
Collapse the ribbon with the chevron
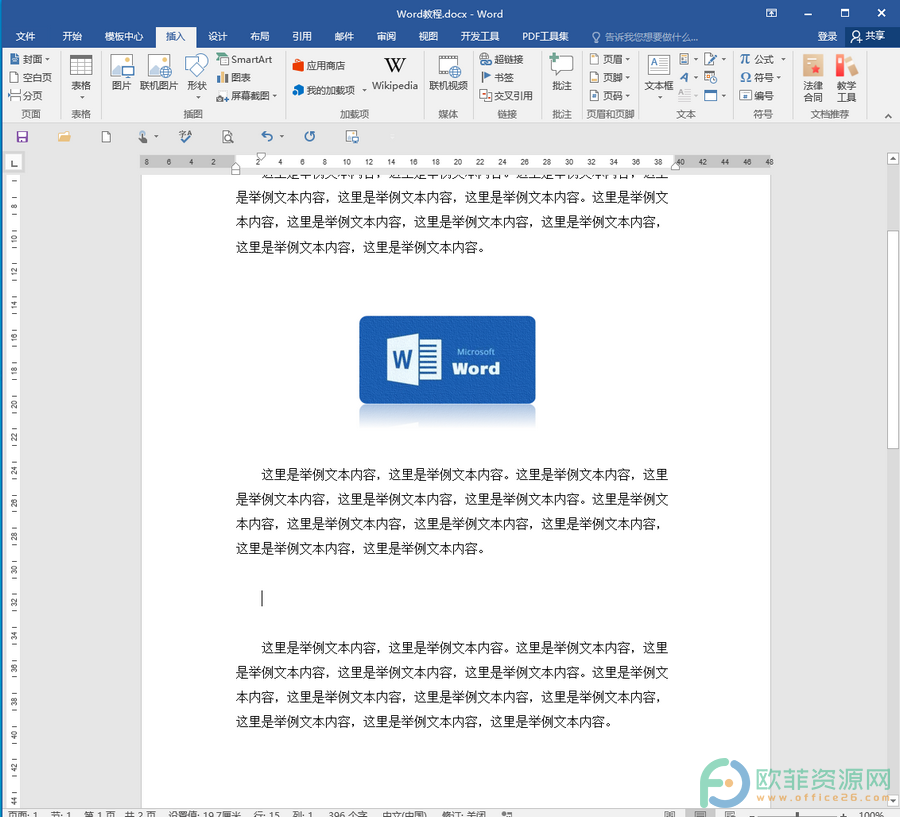[888, 116]
